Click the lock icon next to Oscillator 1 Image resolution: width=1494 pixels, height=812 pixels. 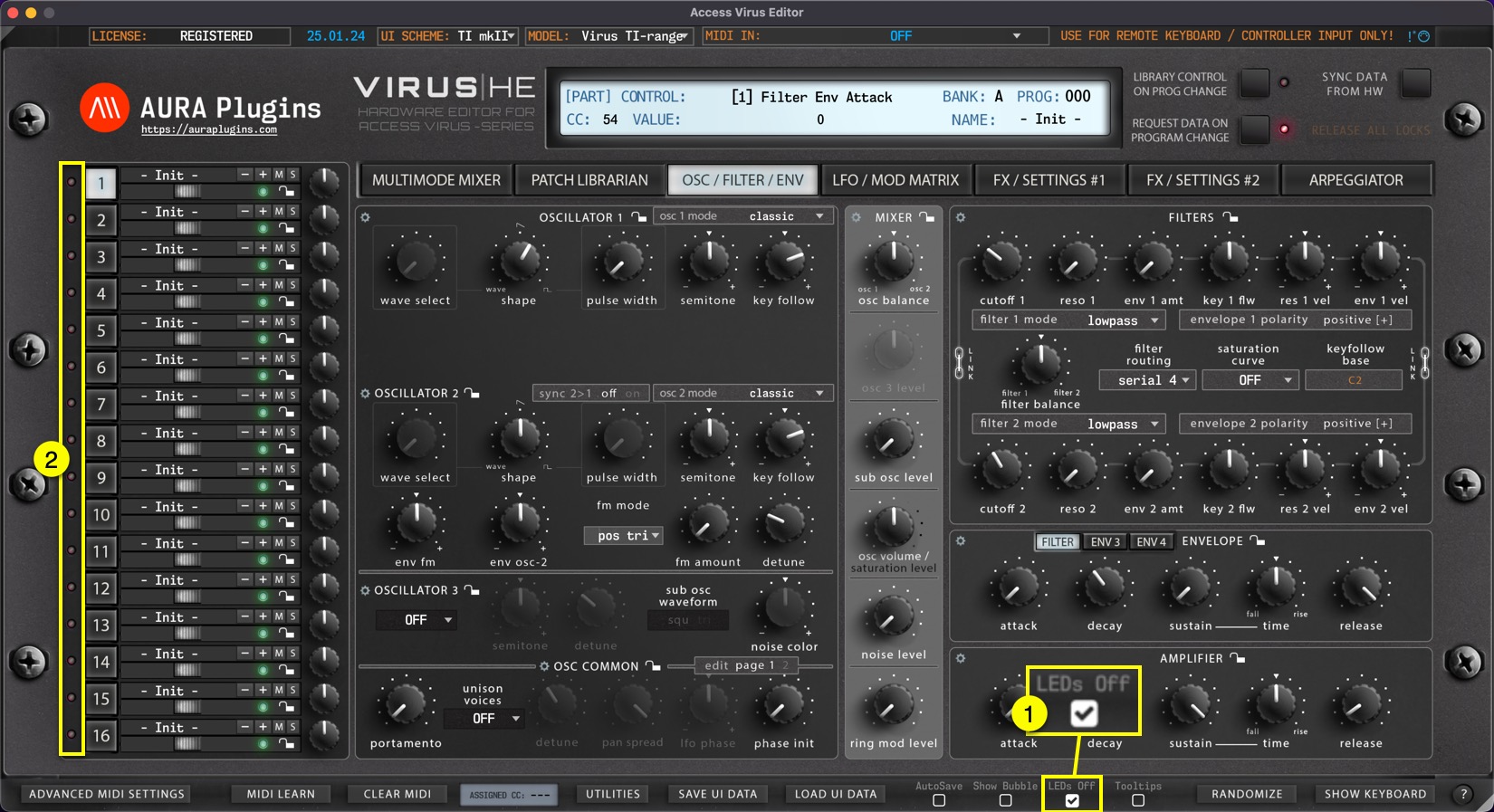(x=639, y=217)
